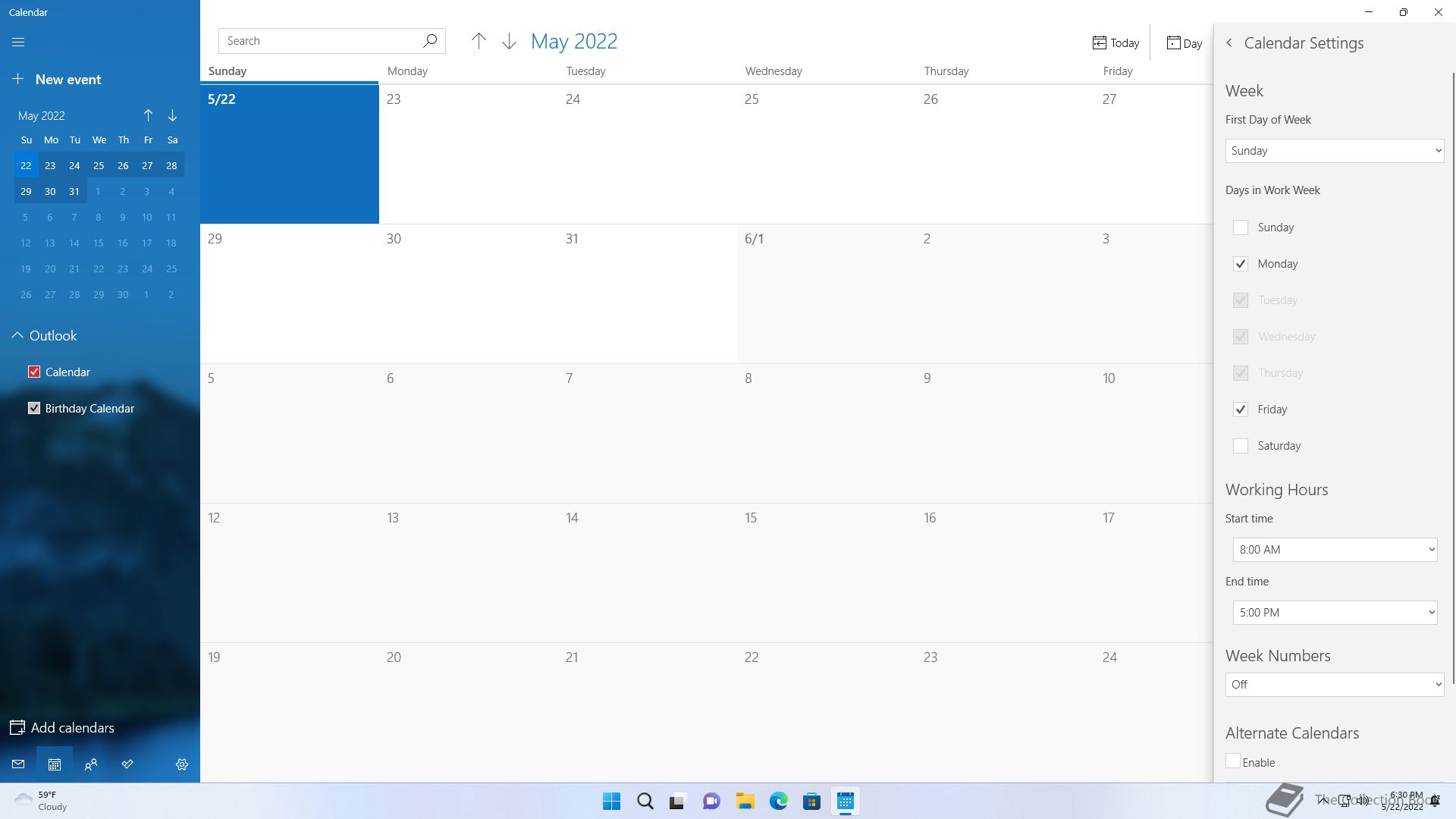Click the settings panel scrollbar
The width and height of the screenshot is (1456, 819).
pos(1453,377)
